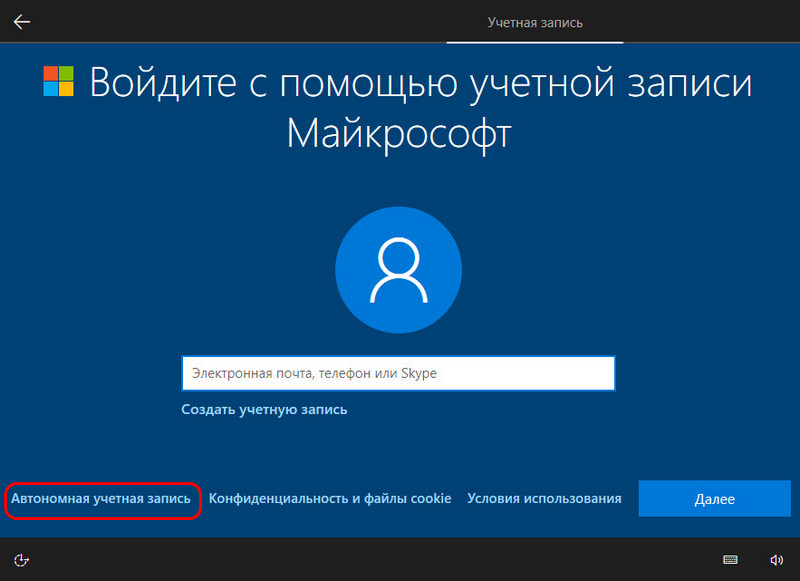Focus the email, phone or Skype field
Image resolution: width=800 pixels, height=581 pixels.
(x=398, y=373)
